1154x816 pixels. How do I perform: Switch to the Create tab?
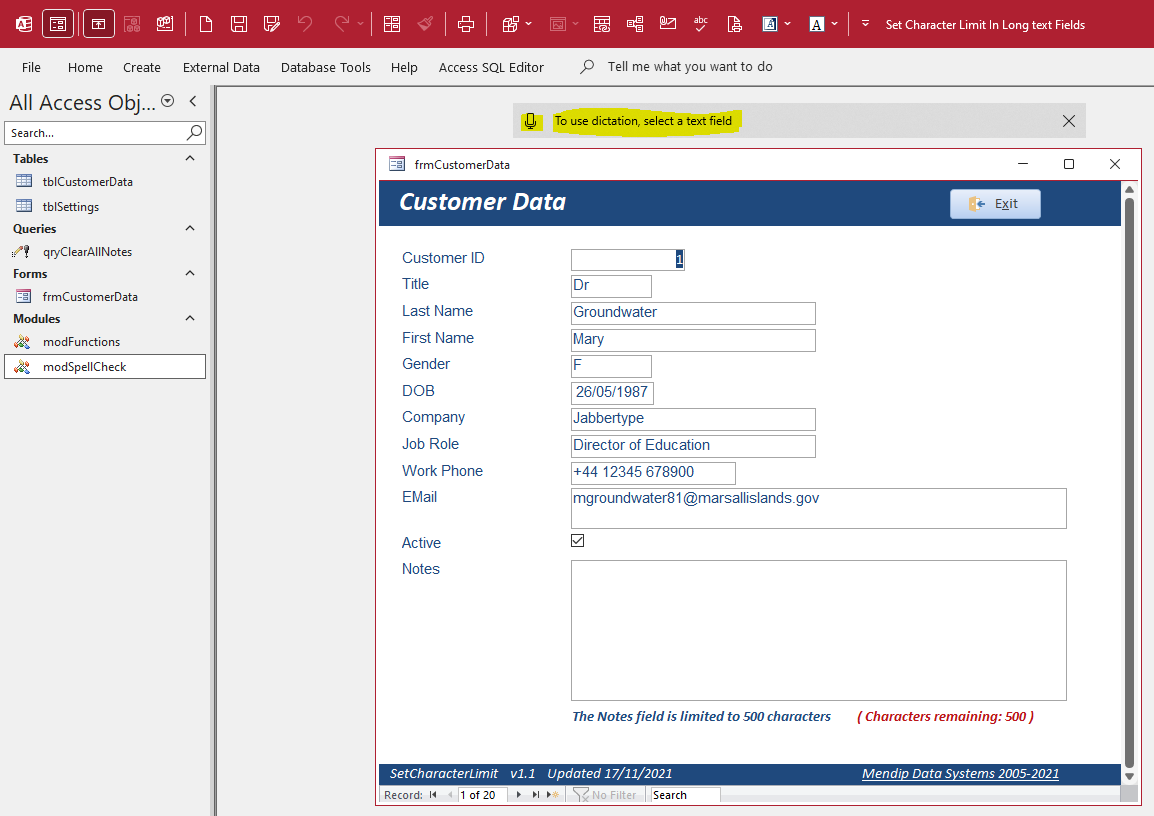point(142,67)
